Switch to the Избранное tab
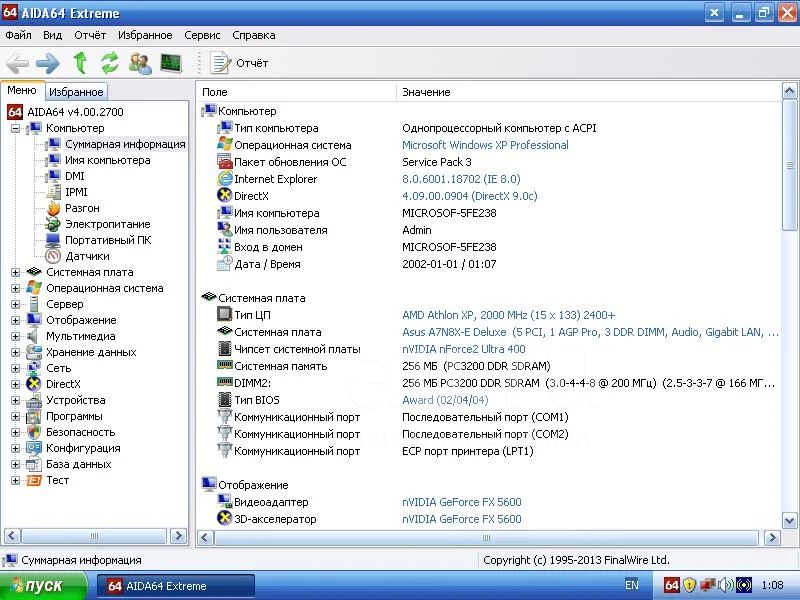 (76, 92)
